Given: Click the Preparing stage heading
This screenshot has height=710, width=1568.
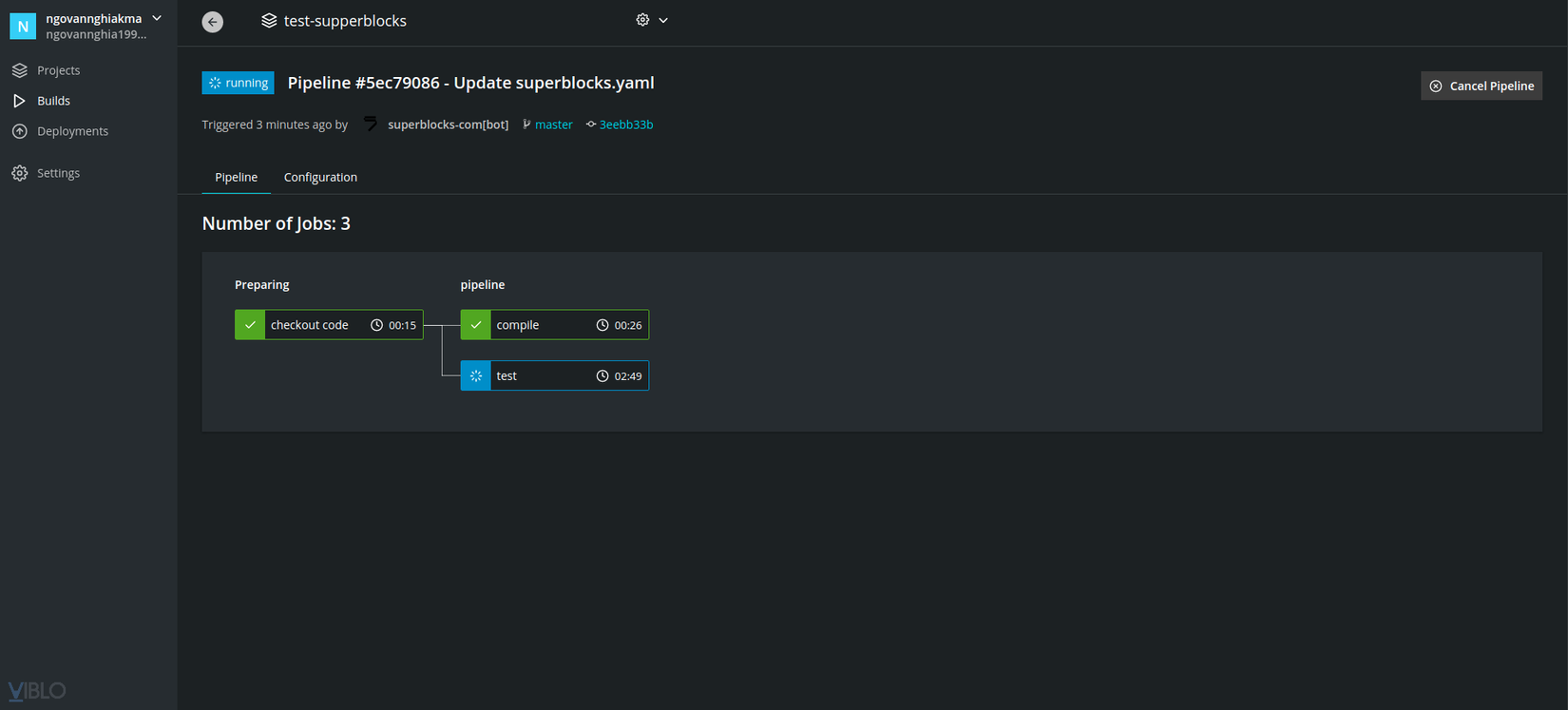Looking at the screenshot, I should click(261, 284).
